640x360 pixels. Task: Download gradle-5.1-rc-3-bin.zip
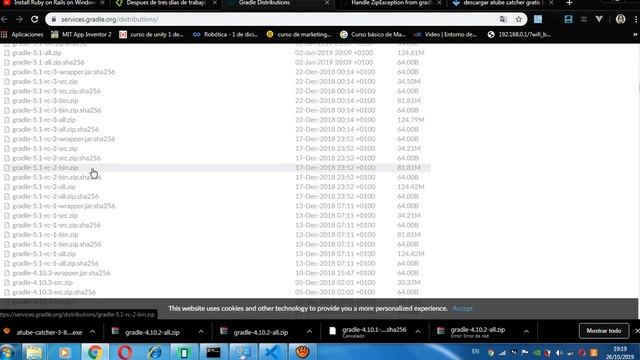[x=45, y=100]
